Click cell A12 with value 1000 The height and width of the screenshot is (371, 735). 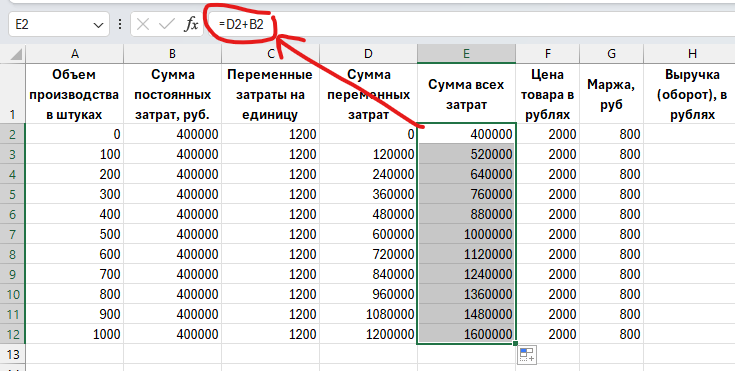pos(75,334)
